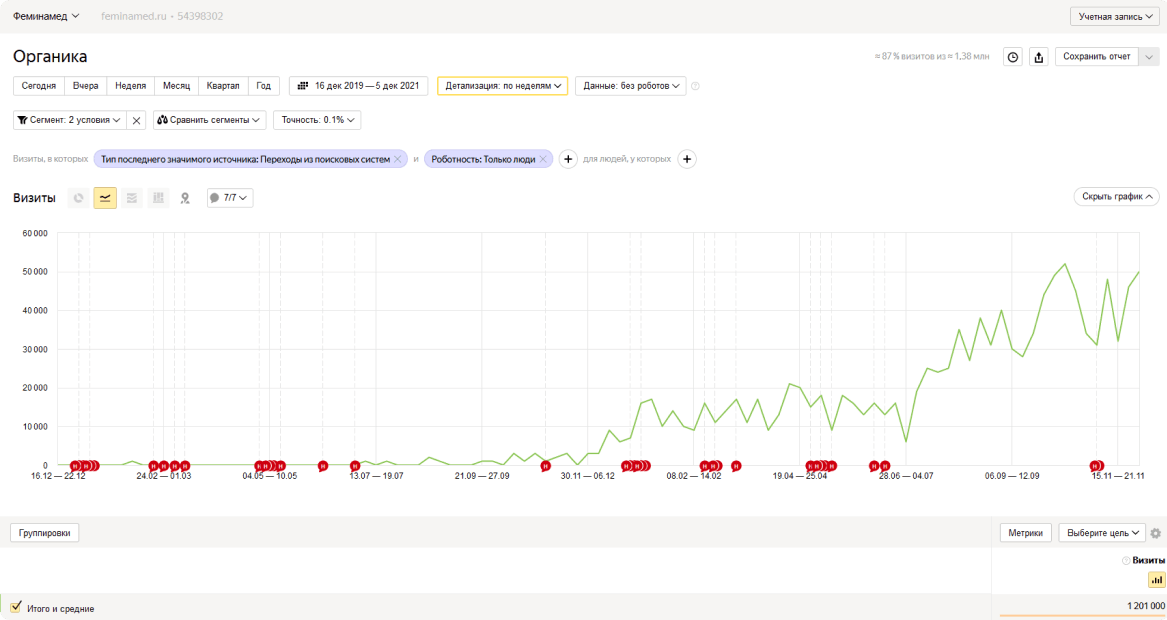Open the Выберите цель dropdown
This screenshot has height=620, width=1167.
point(1101,533)
